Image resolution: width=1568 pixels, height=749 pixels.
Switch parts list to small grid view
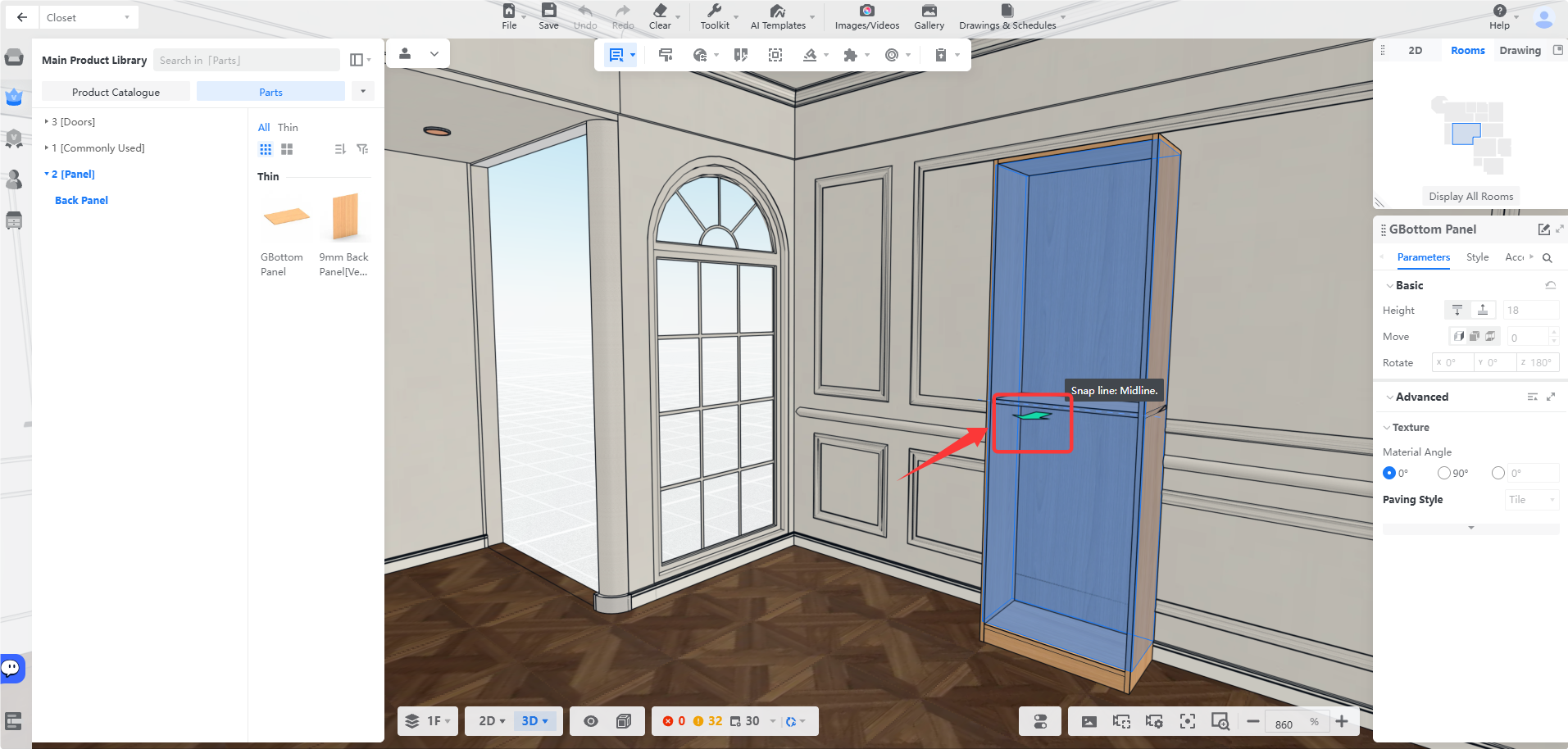point(266,149)
